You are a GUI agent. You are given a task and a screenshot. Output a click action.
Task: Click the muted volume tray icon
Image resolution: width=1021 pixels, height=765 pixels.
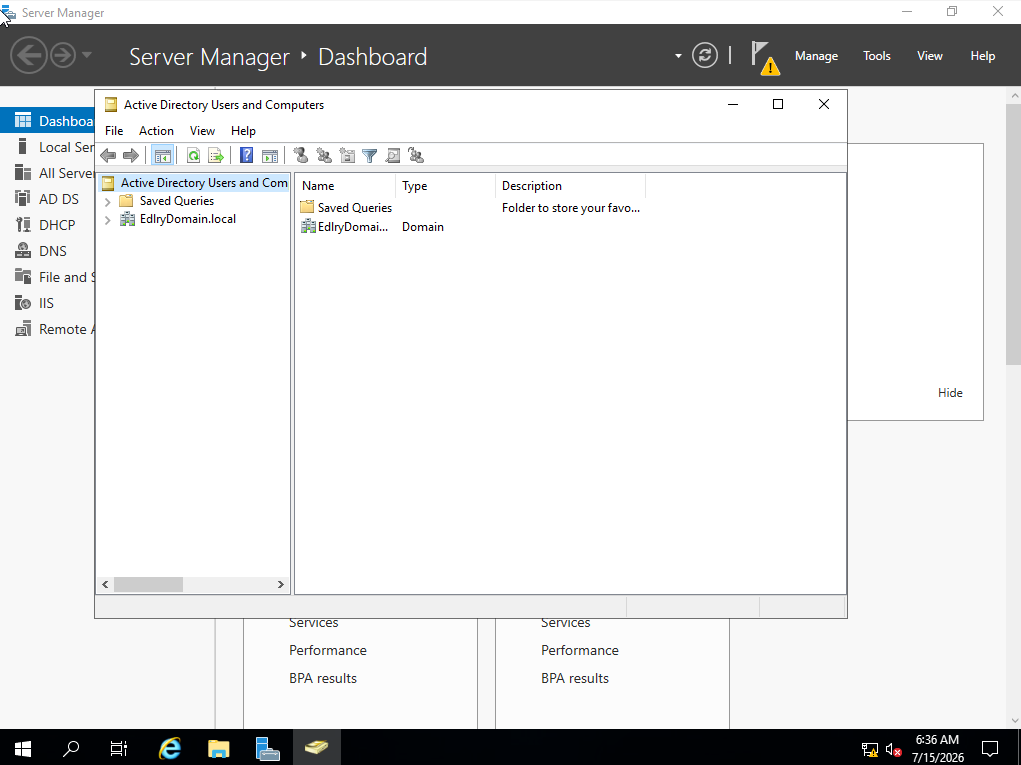point(893,751)
